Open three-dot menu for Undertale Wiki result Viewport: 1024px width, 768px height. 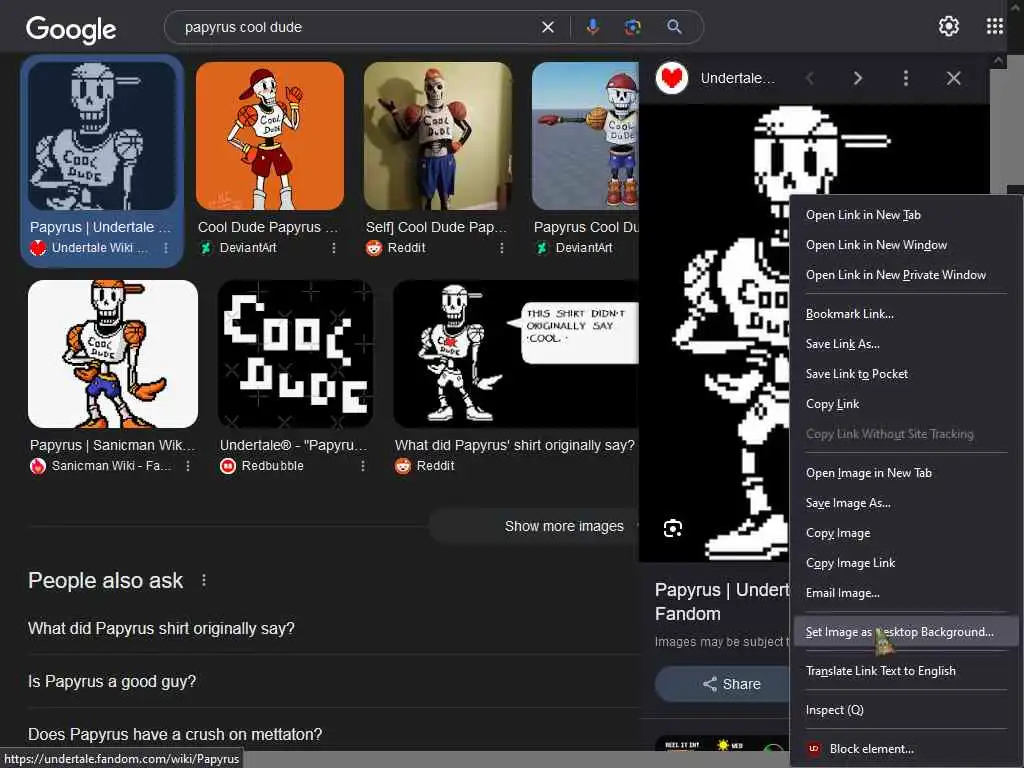pyautogui.click(x=166, y=248)
